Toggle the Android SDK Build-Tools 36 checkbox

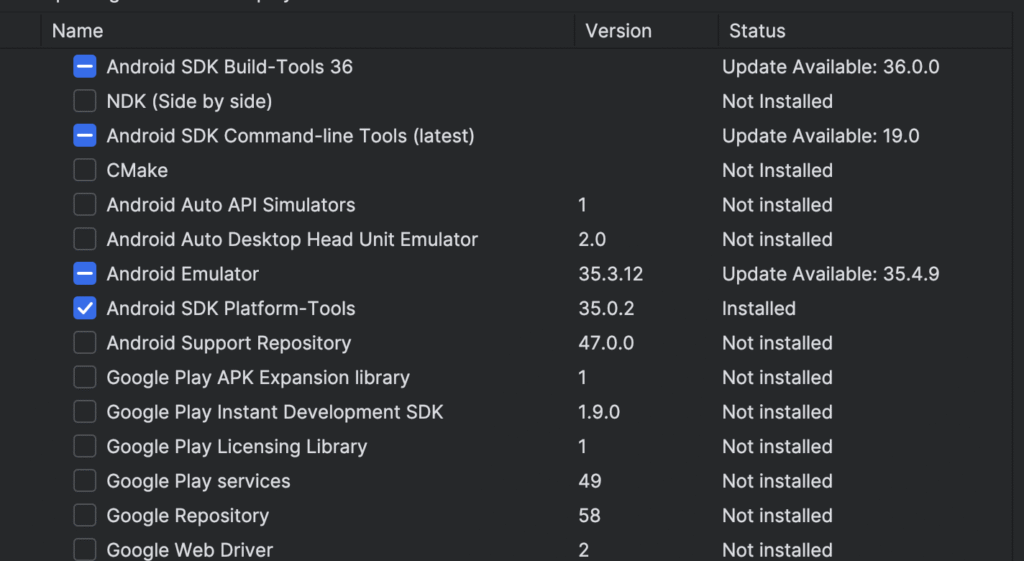[x=85, y=67]
